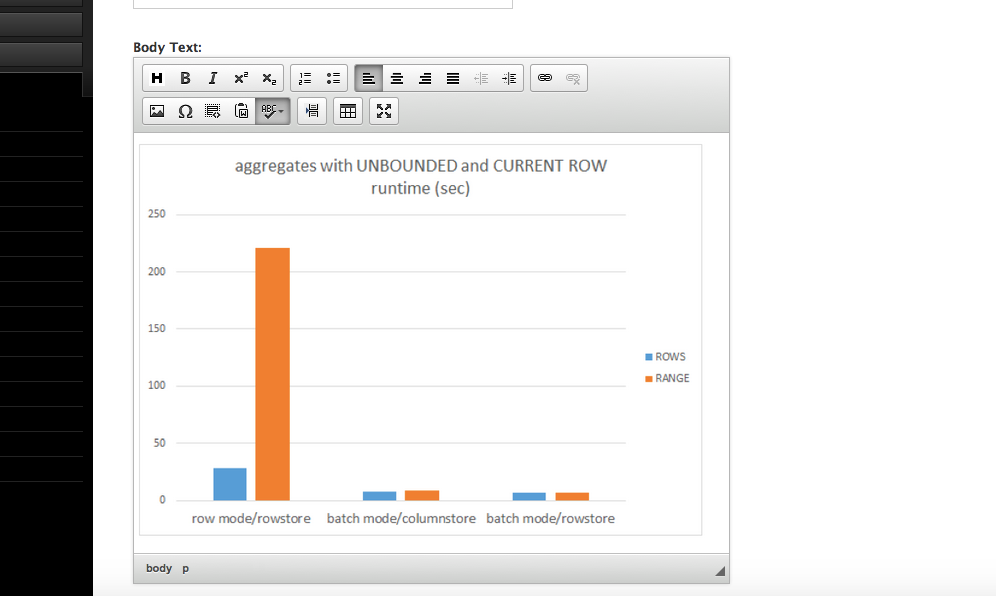Maximize the editor with the fullscreen icon
Image resolution: width=996 pixels, height=596 pixels.
tap(384, 111)
